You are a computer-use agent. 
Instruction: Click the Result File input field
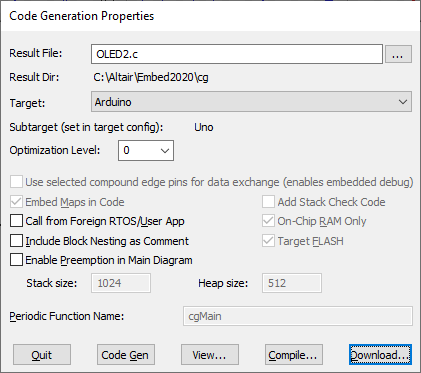tap(237, 54)
